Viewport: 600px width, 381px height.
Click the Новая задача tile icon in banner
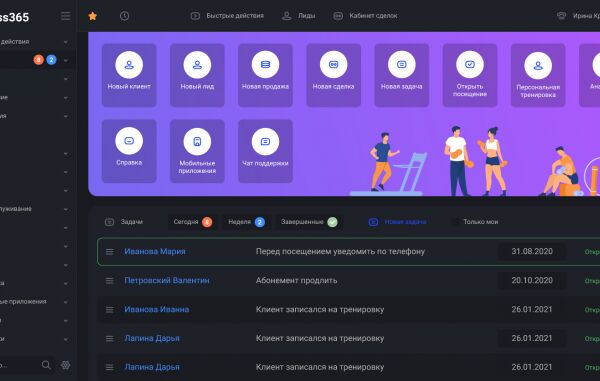401,65
